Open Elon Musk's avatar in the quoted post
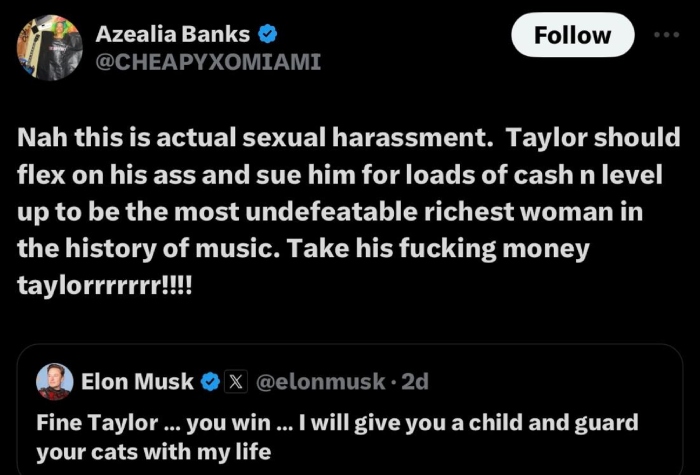Image resolution: width=700 pixels, height=475 pixels. (54, 381)
